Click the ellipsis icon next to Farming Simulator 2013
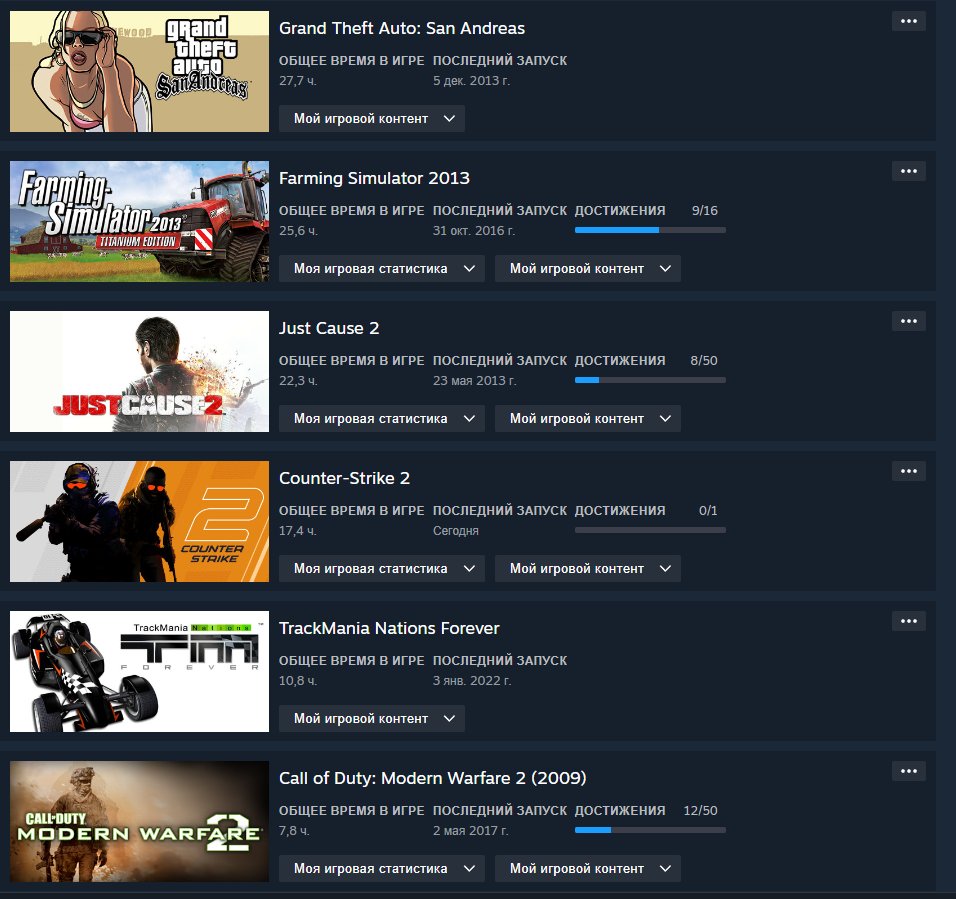The image size is (956, 899). [908, 170]
